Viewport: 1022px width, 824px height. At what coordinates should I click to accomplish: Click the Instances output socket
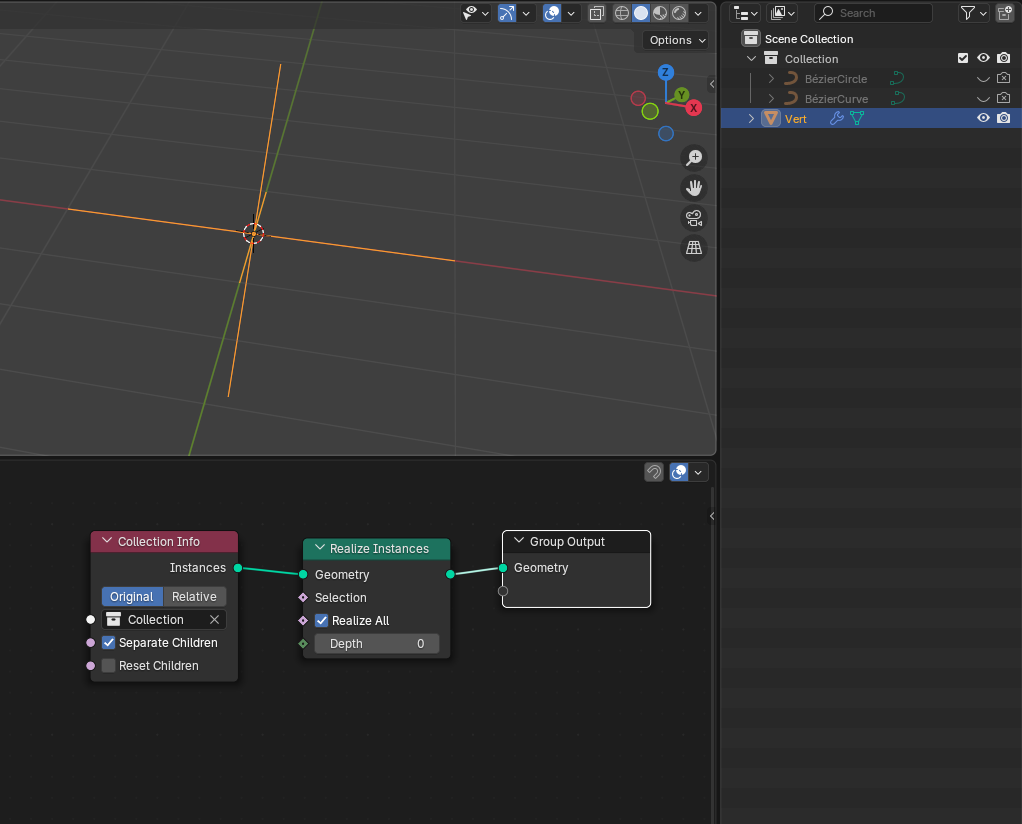tap(238, 568)
